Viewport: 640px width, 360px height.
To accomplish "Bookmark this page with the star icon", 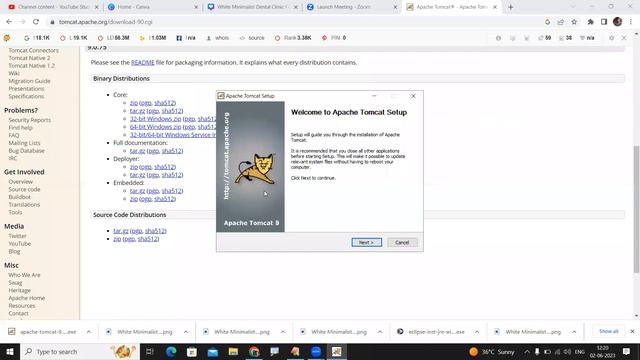I will pyautogui.click(x=574, y=22).
